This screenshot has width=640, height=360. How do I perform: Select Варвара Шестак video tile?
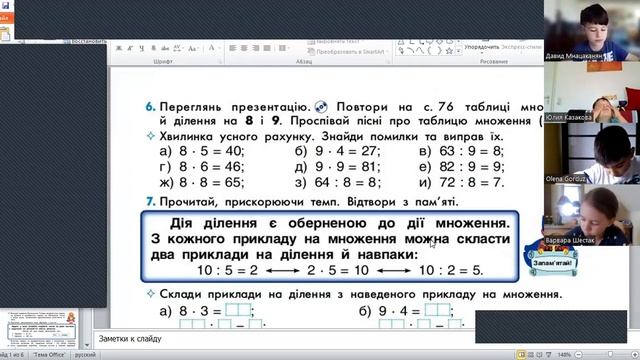tap(592, 215)
